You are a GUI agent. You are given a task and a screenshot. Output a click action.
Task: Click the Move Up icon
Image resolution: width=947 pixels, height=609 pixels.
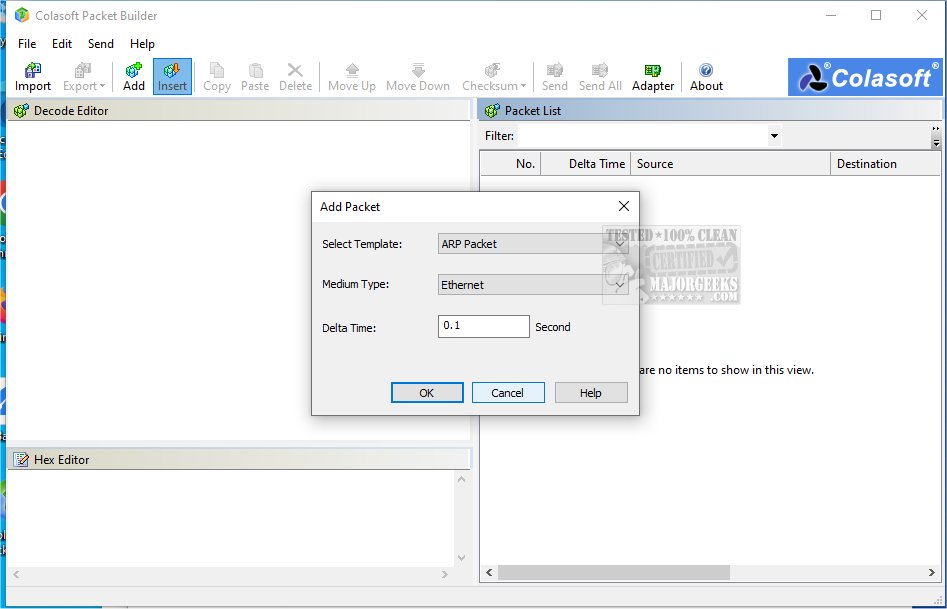[351, 74]
